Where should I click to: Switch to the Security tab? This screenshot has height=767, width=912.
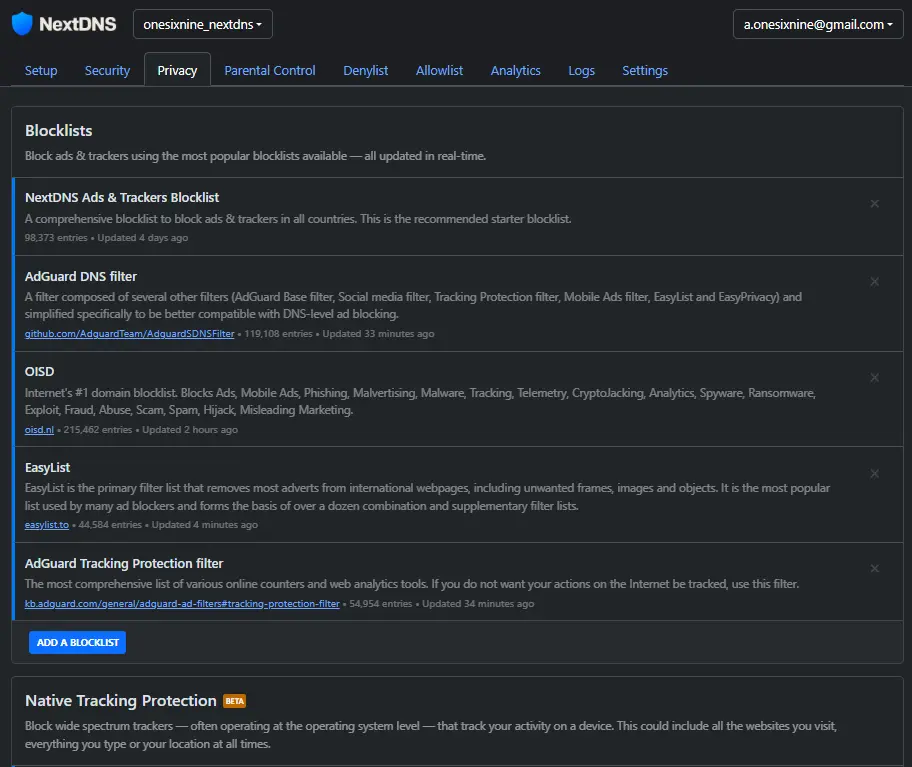click(107, 70)
